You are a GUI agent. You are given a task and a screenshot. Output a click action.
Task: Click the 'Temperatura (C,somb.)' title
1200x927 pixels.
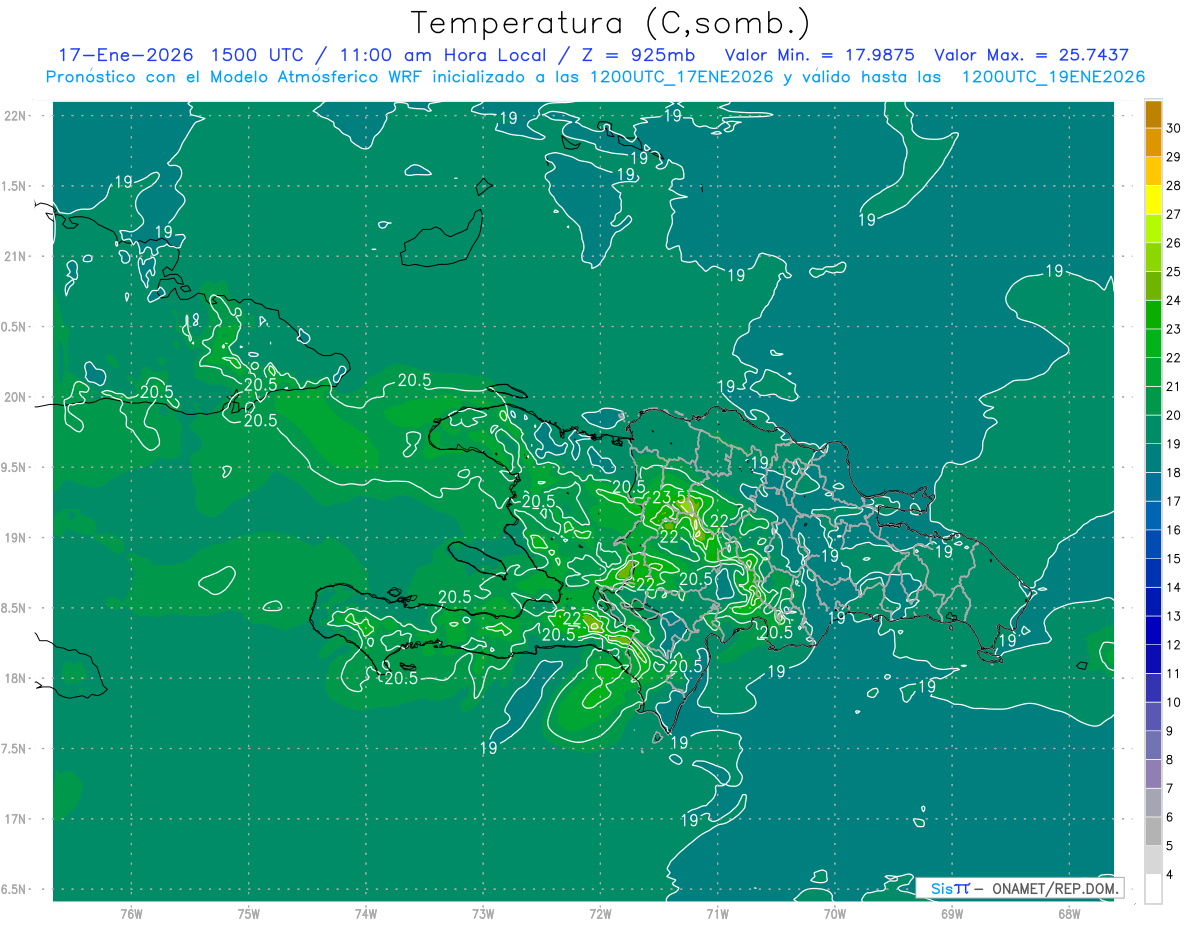coord(611,24)
